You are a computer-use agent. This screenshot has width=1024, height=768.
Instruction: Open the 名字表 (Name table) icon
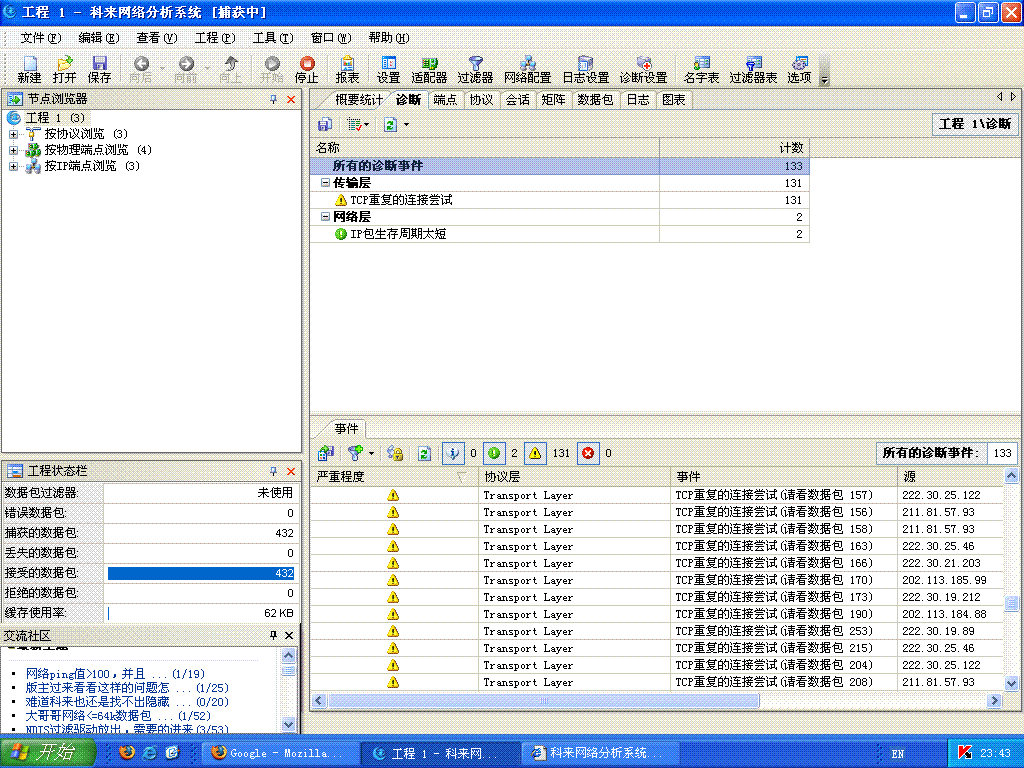point(701,69)
